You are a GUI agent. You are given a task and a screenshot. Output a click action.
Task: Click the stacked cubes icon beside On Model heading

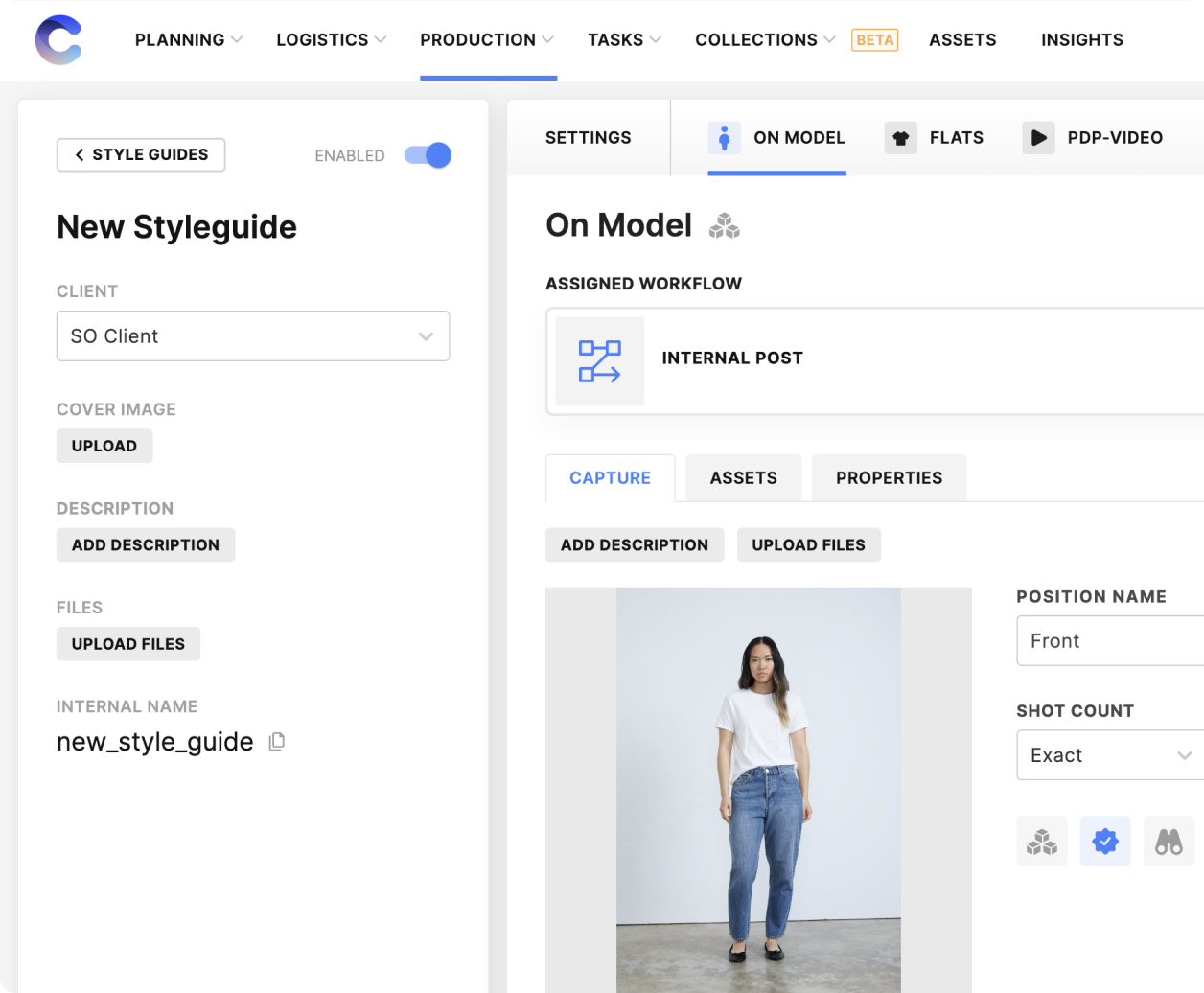(x=726, y=226)
